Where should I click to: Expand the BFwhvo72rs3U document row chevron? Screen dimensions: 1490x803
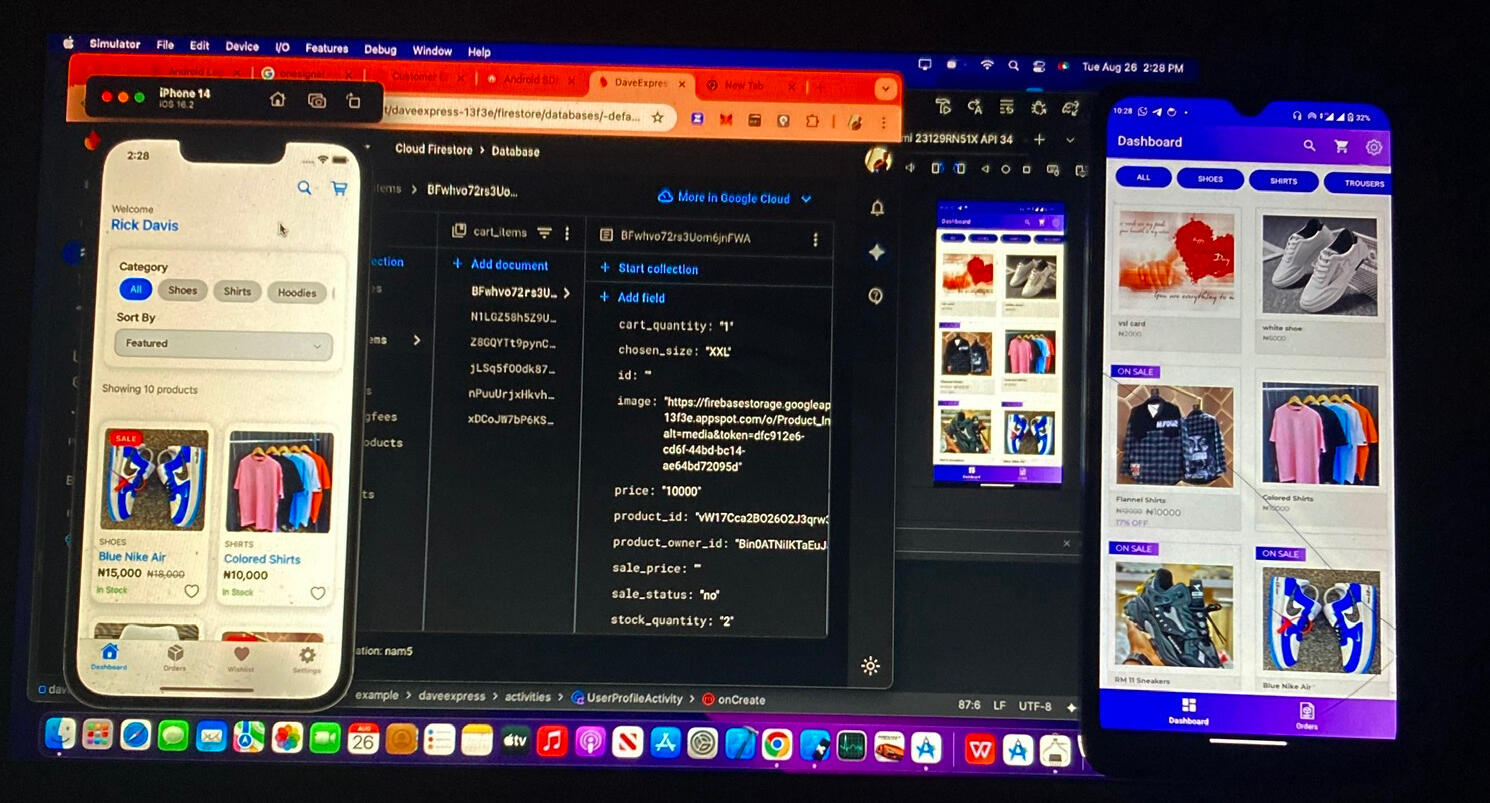coord(566,293)
